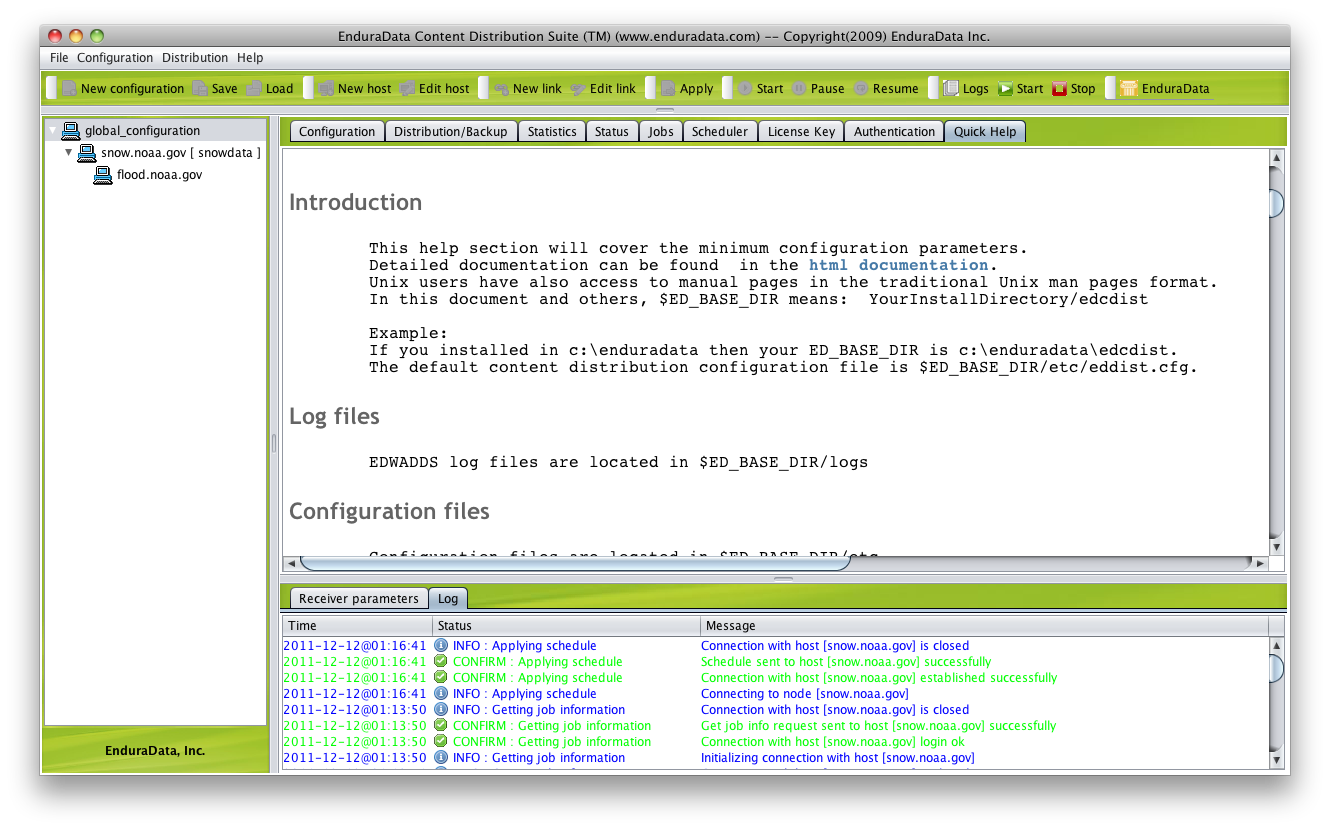Select the Log tab
This screenshot has height=830, width=1330.
pos(448,598)
